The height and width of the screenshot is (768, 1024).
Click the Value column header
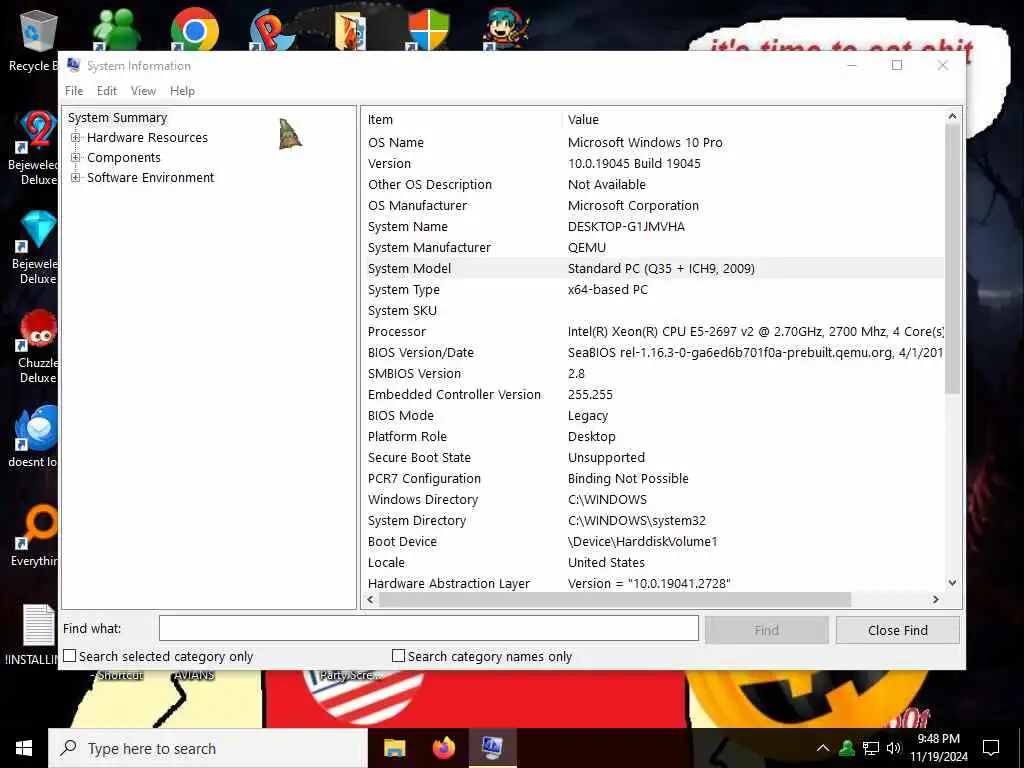pyautogui.click(x=752, y=120)
